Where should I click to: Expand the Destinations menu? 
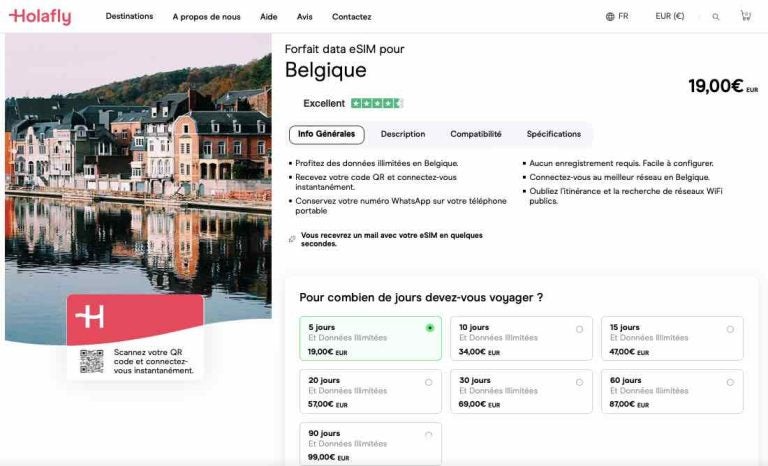[x=129, y=17]
